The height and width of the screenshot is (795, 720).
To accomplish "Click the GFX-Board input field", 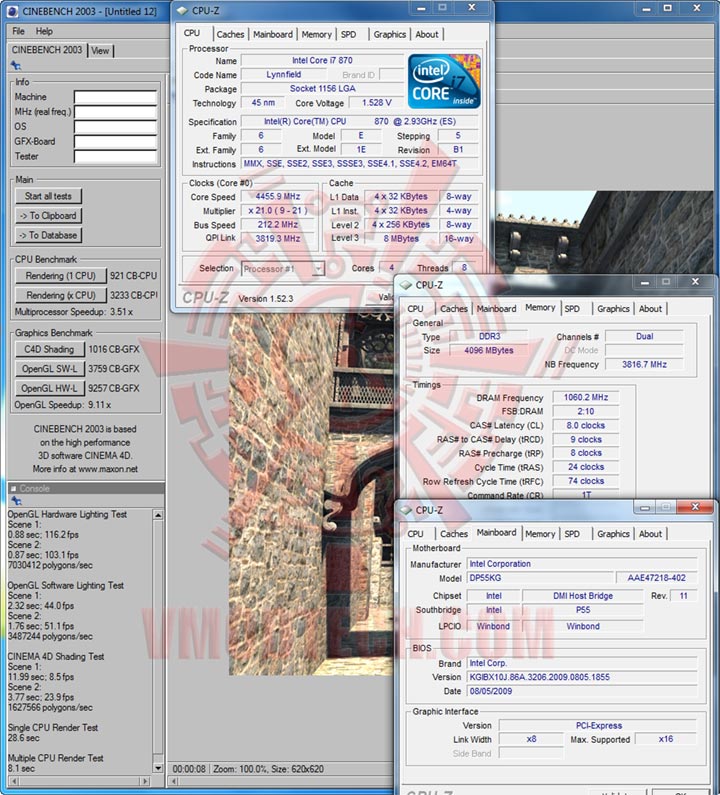I will pyautogui.click(x=116, y=141).
